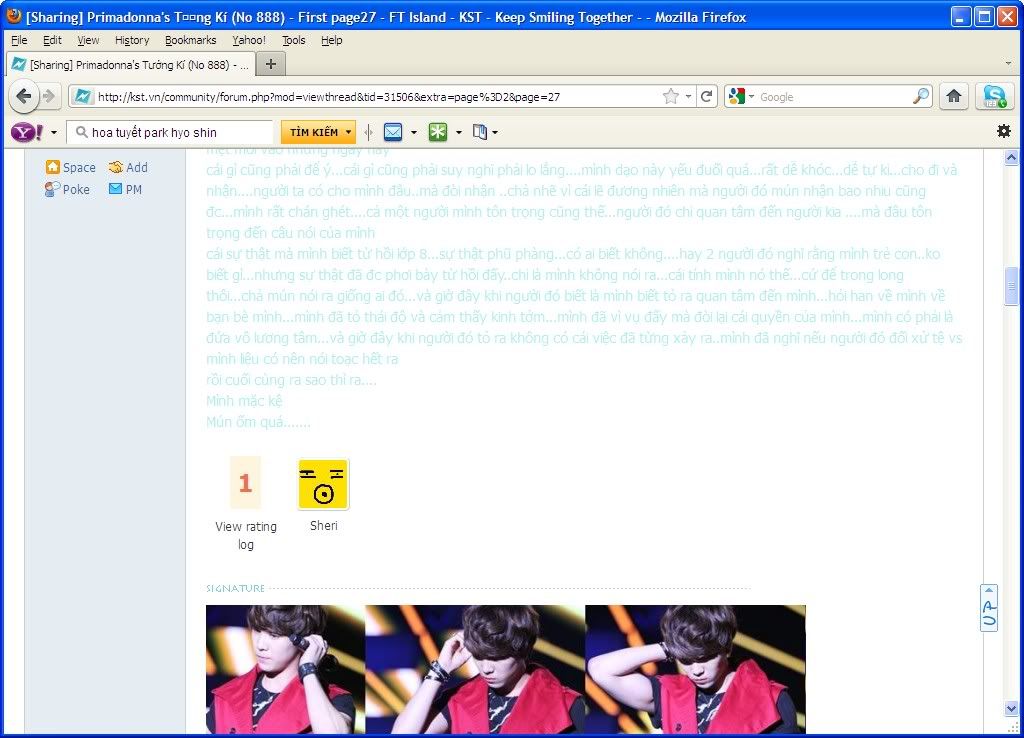Open Yahoo toolbar settings gear
Viewport: 1024px width, 738px height.
pos(1004,131)
